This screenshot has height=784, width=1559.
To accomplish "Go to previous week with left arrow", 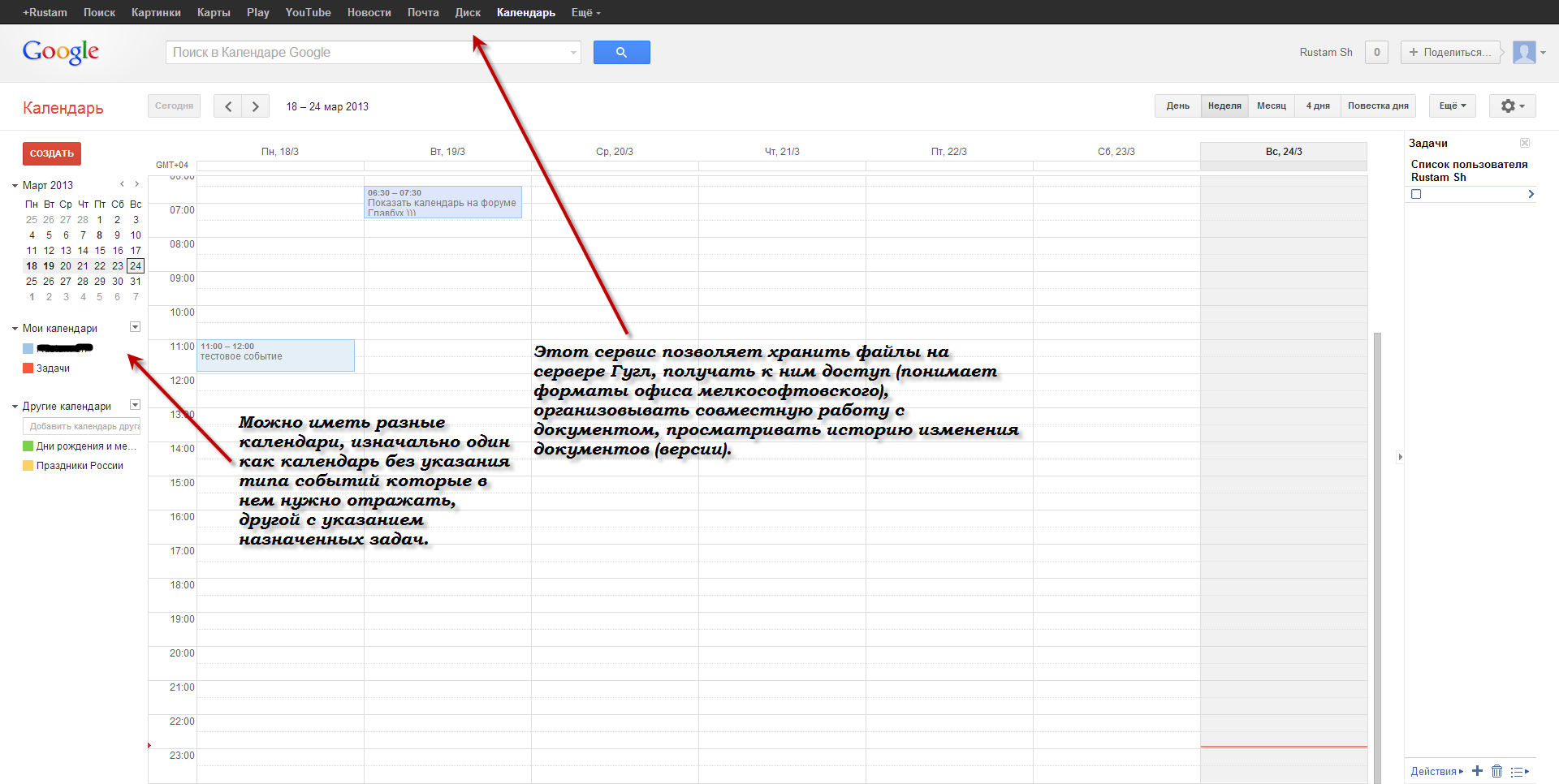I will pyautogui.click(x=228, y=106).
